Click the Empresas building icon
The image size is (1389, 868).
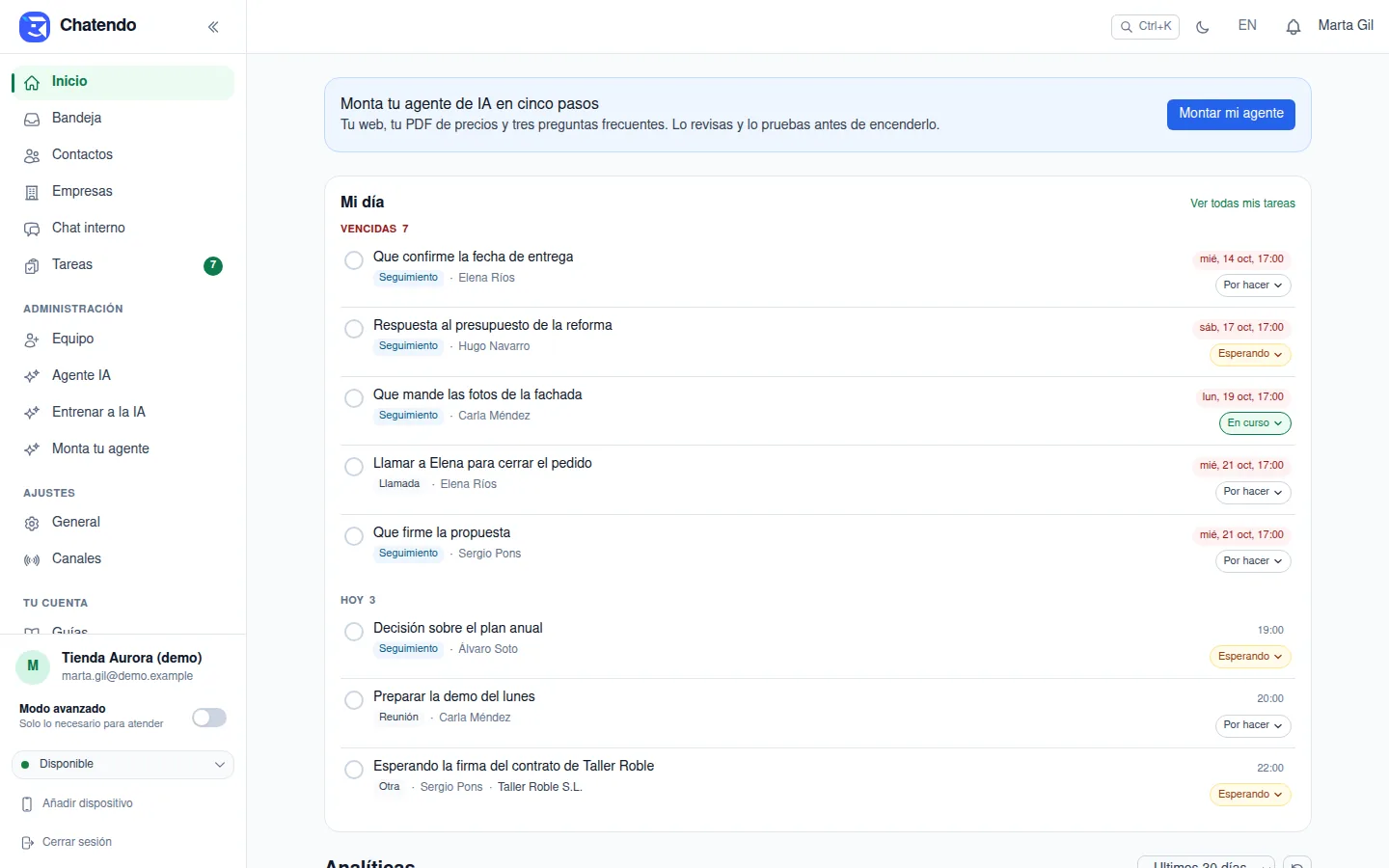click(x=32, y=193)
